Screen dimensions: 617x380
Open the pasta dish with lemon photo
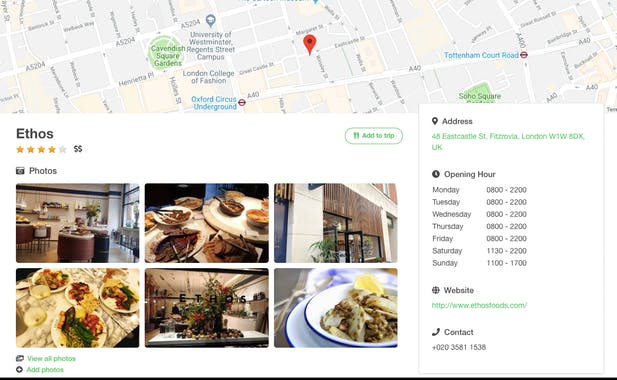point(336,308)
